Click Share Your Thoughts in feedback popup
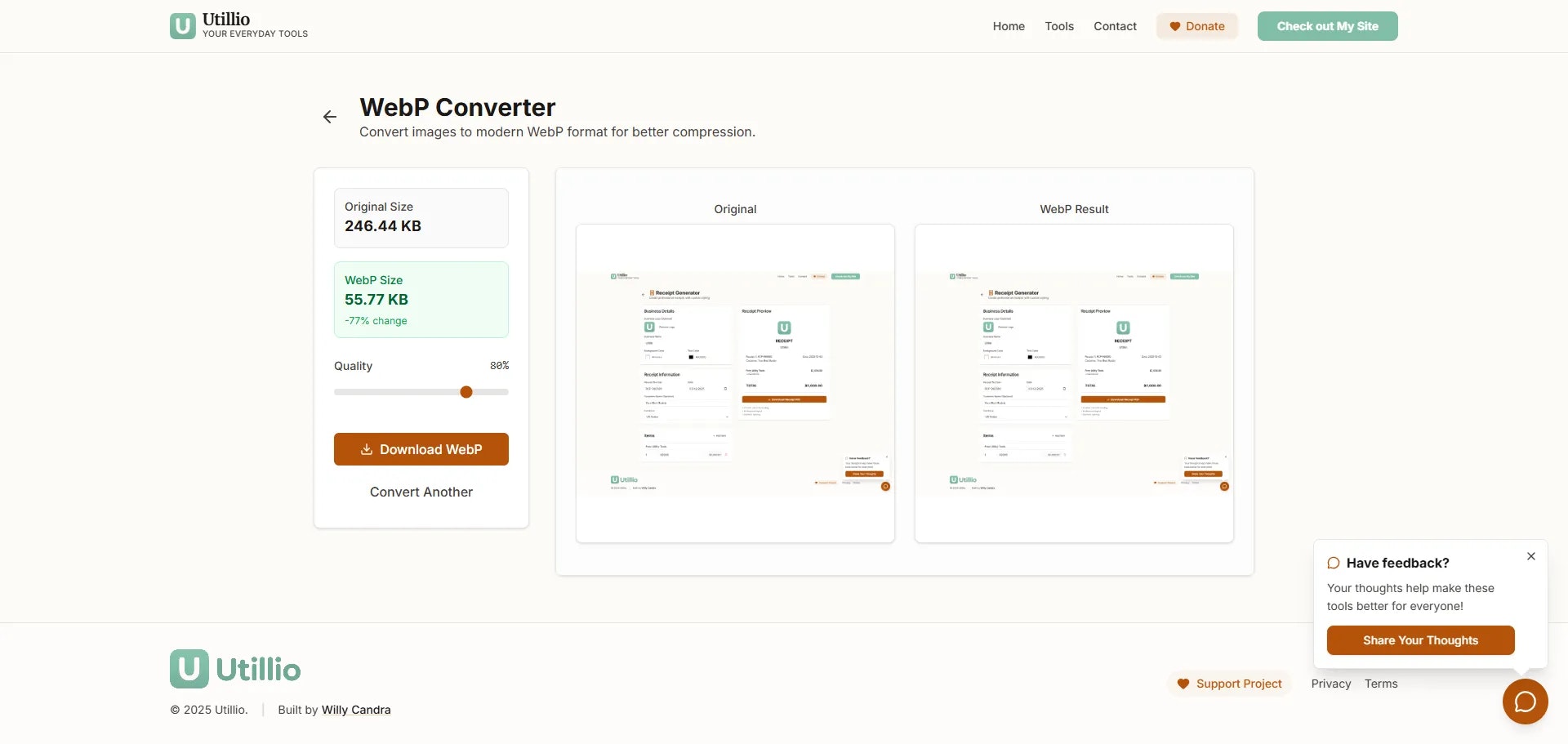This screenshot has height=744, width=1568. click(1420, 640)
